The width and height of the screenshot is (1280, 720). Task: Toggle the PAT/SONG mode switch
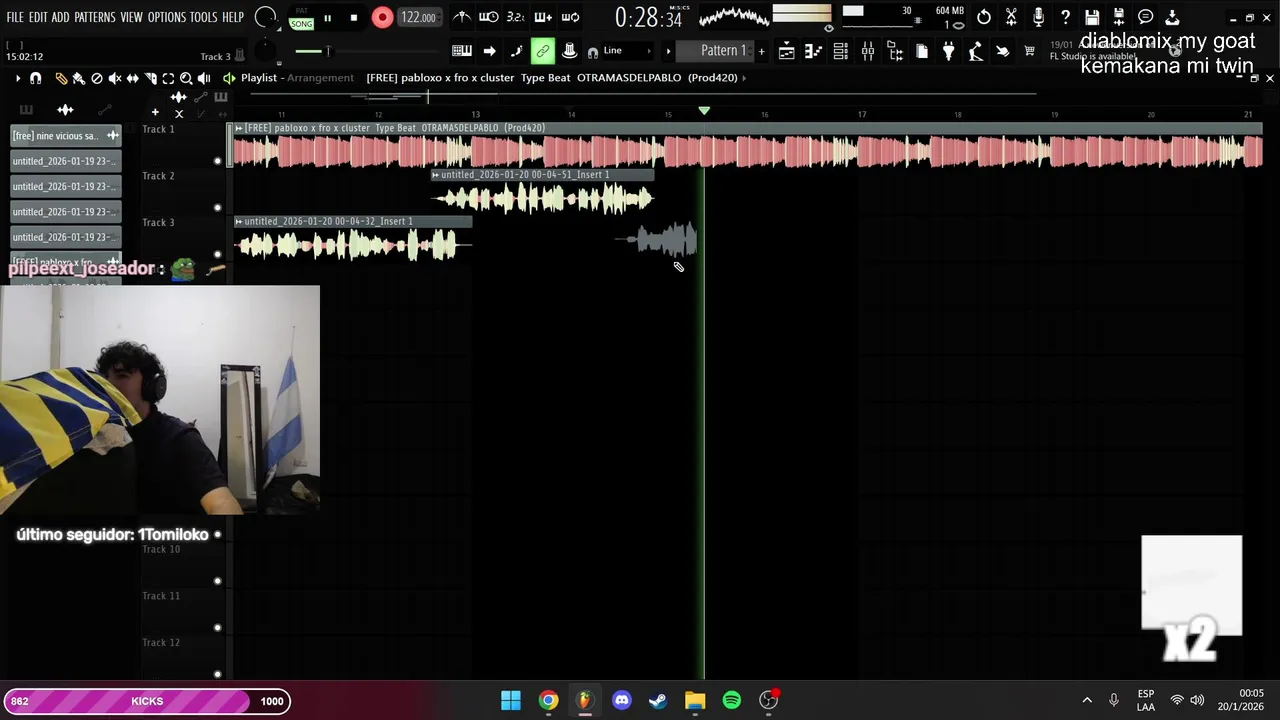pyautogui.click(x=301, y=18)
